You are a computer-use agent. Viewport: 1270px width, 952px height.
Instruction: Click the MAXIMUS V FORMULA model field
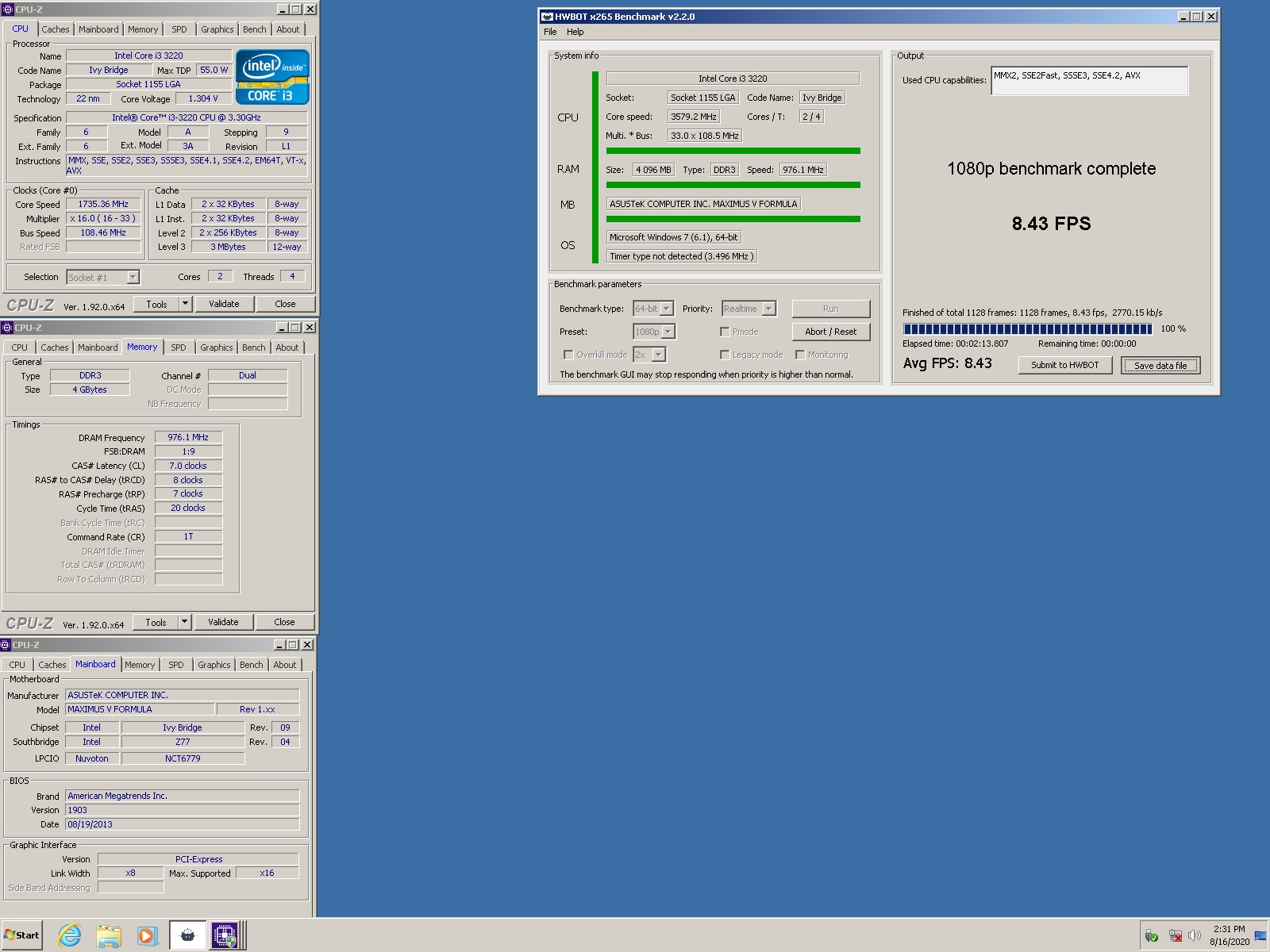(139, 709)
